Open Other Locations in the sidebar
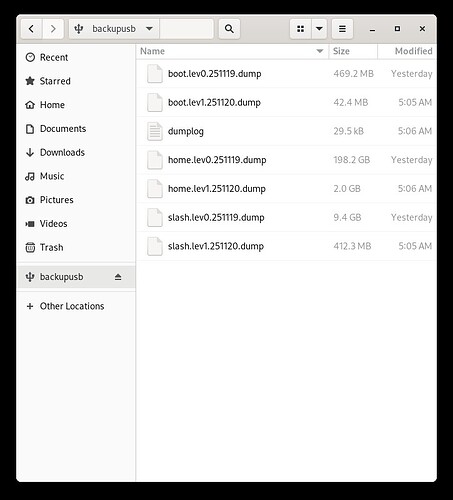The width and height of the screenshot is (453, 500). (x=76, y=306)
